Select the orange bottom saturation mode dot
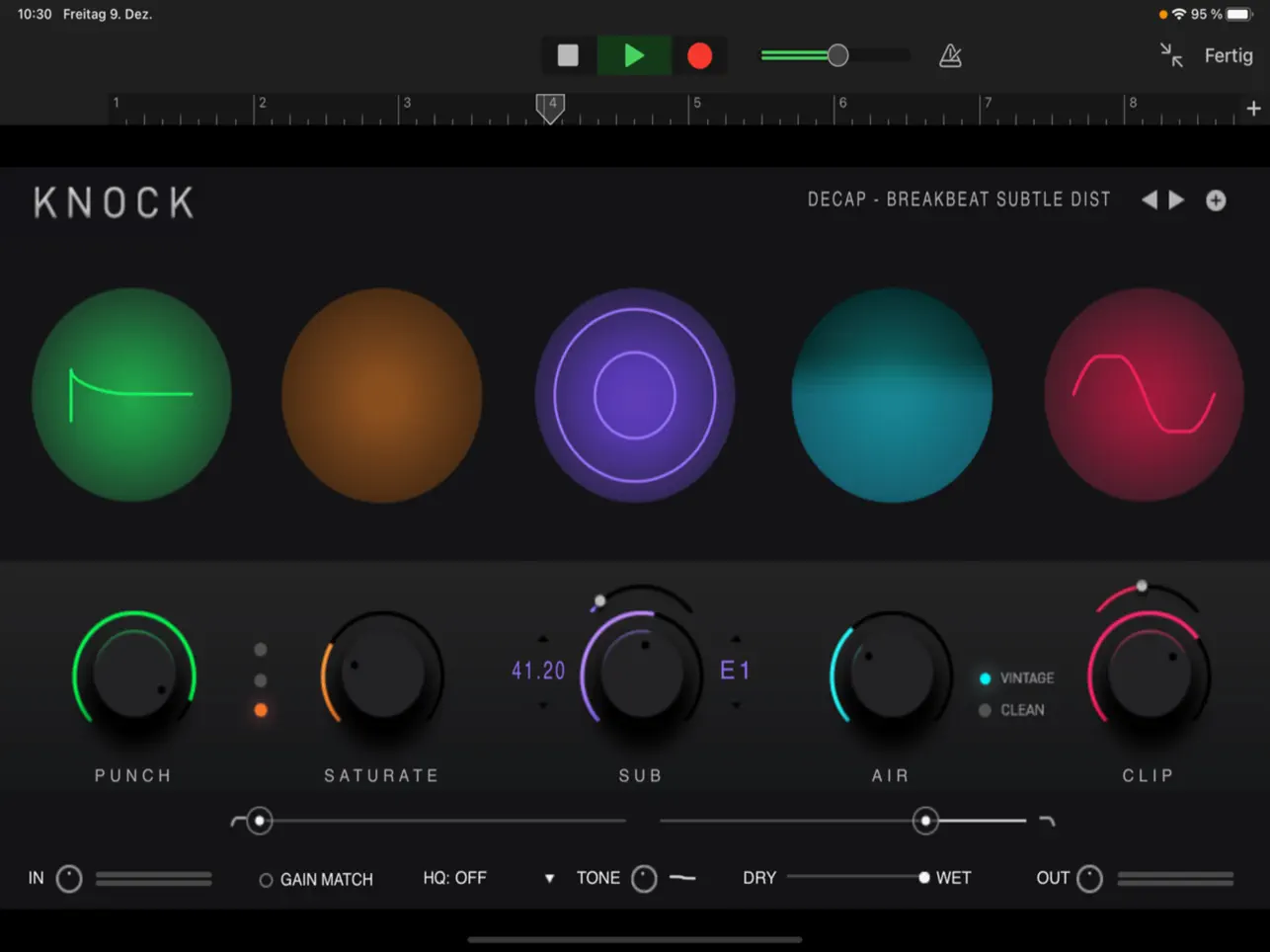1270x952 pixels. [x=261, y=710]
